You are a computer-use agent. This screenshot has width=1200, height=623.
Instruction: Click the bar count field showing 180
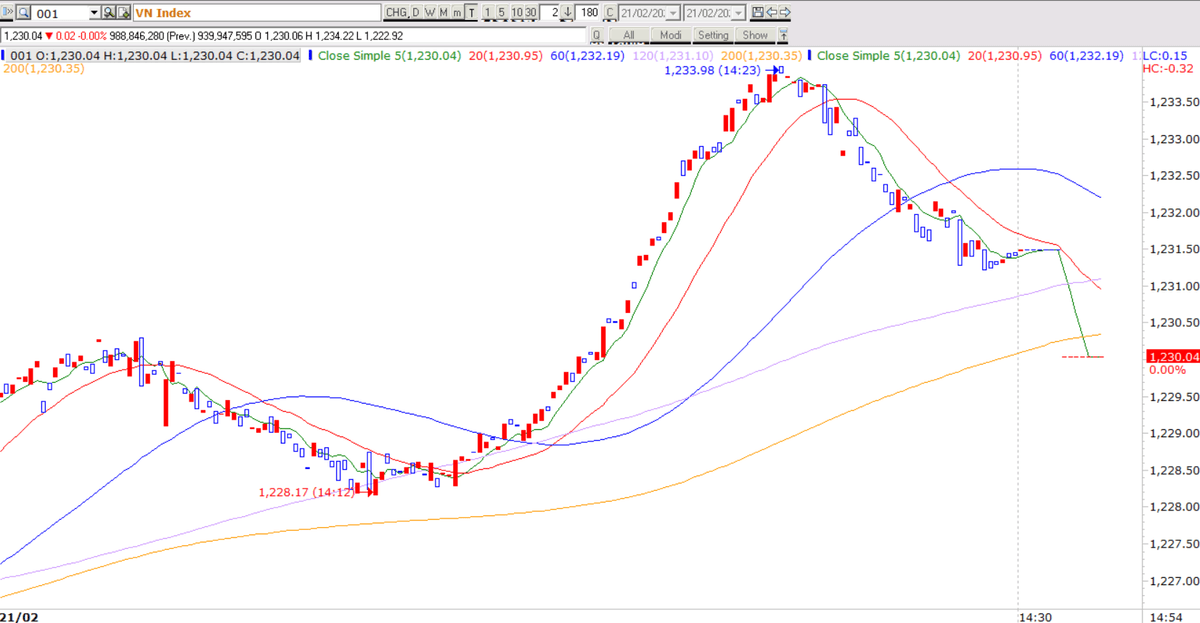click(588, 13)
